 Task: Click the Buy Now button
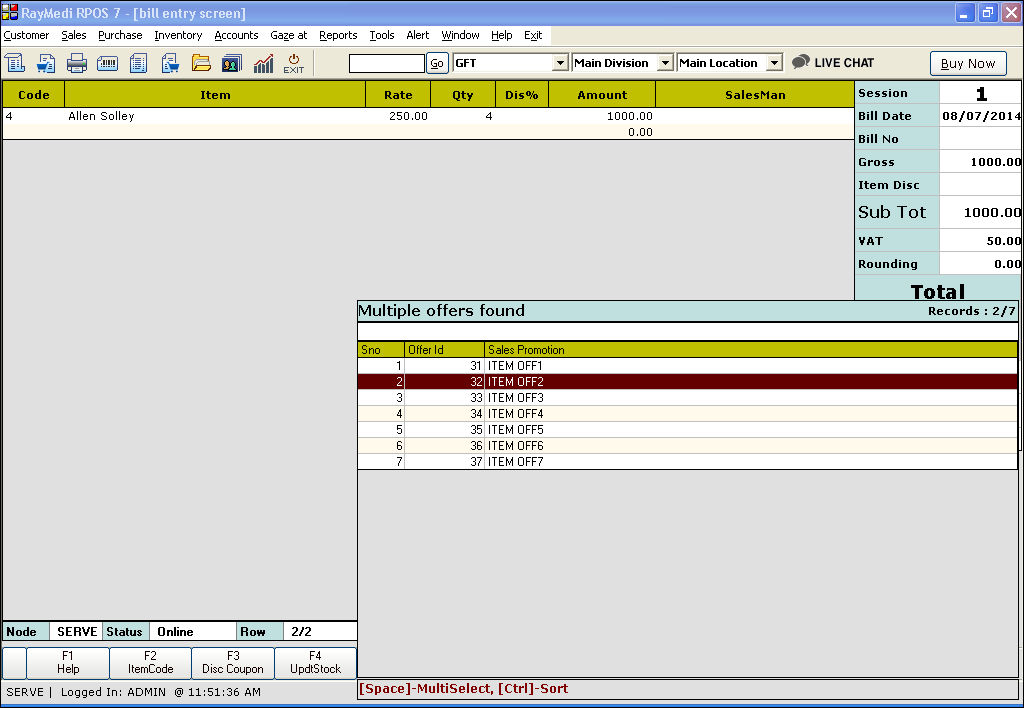(x=968, y=63)
